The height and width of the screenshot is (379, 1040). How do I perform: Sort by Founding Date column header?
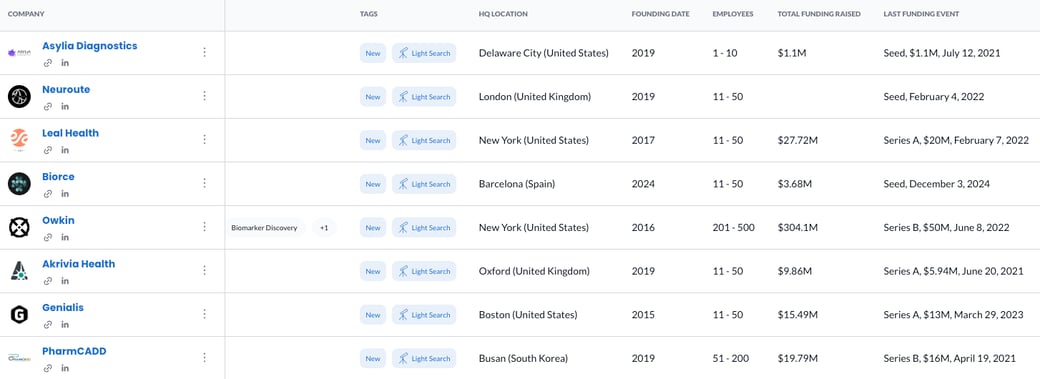[661, 14]
